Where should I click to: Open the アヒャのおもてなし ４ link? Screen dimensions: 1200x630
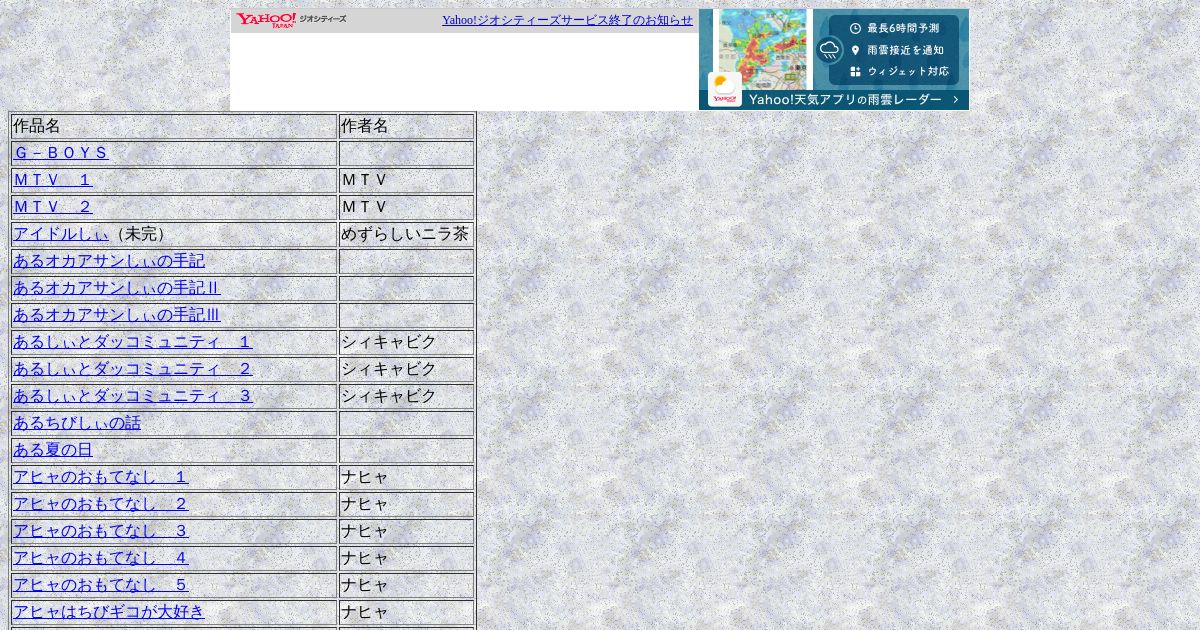click(x=101, y=558)
